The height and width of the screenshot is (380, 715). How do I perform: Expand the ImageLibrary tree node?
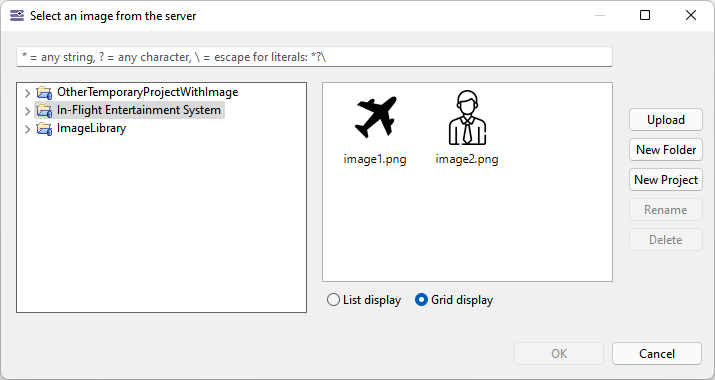pos(27,129)
